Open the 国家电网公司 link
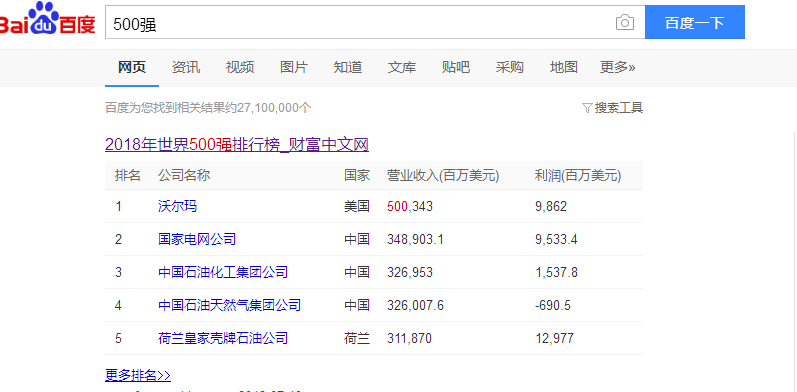 197,239
